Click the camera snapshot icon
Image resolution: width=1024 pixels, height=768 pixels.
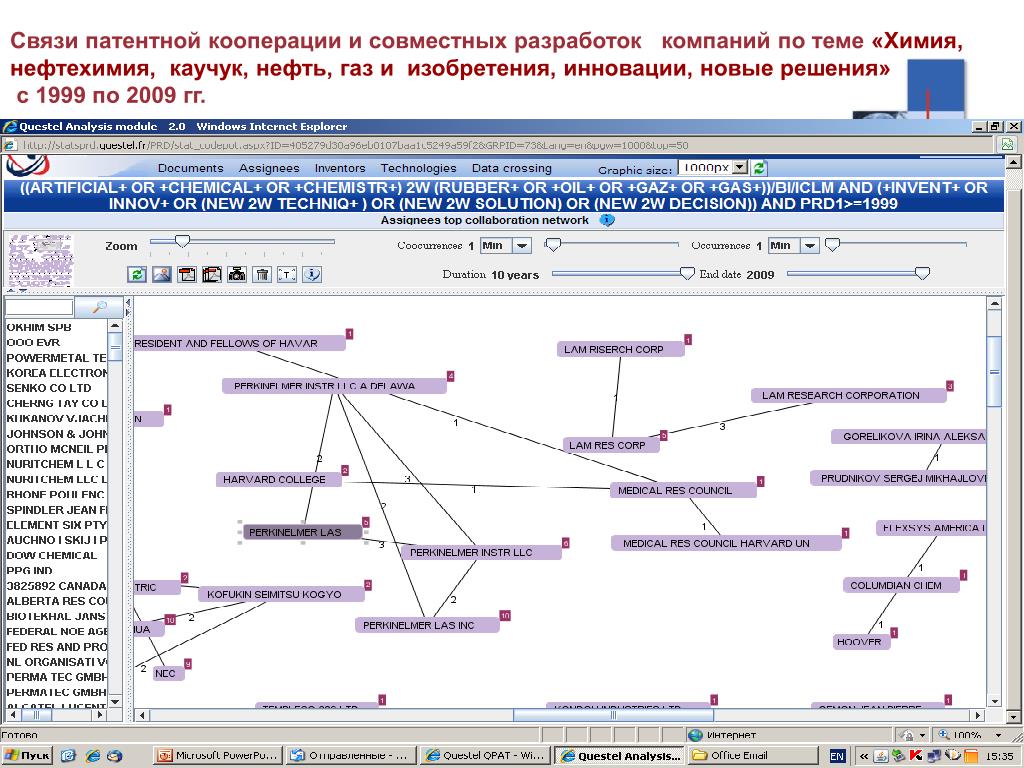237,274
